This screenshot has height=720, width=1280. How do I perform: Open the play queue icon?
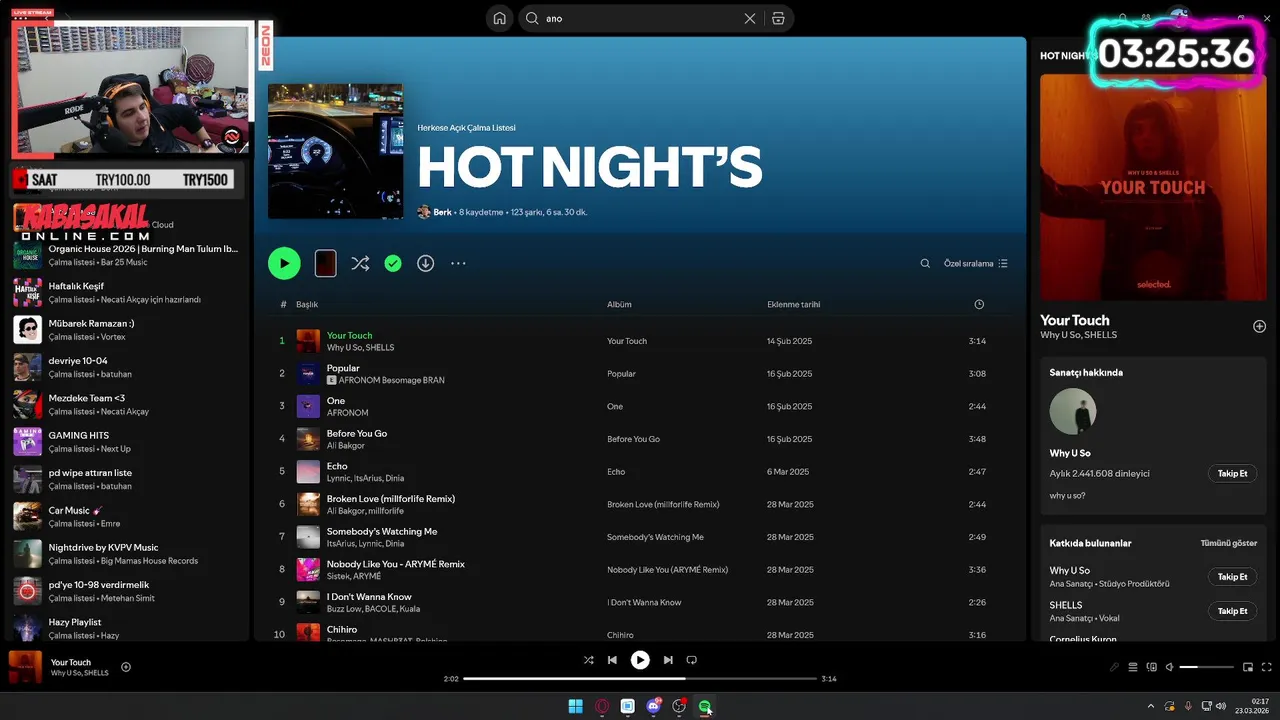[x=1133, y=667]
